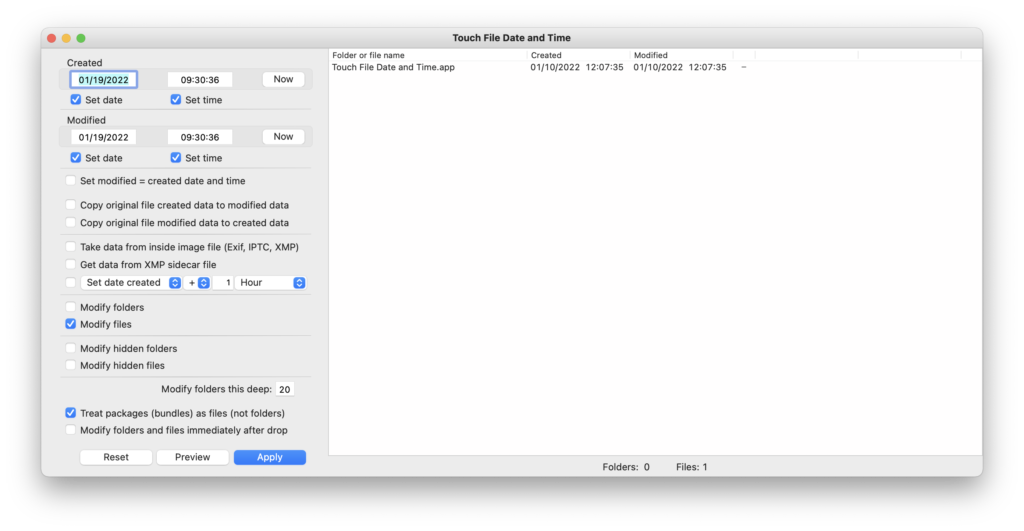Click the Now button under Modified
The height and width of the screenshot is (531, 1024).
[283, 137]
